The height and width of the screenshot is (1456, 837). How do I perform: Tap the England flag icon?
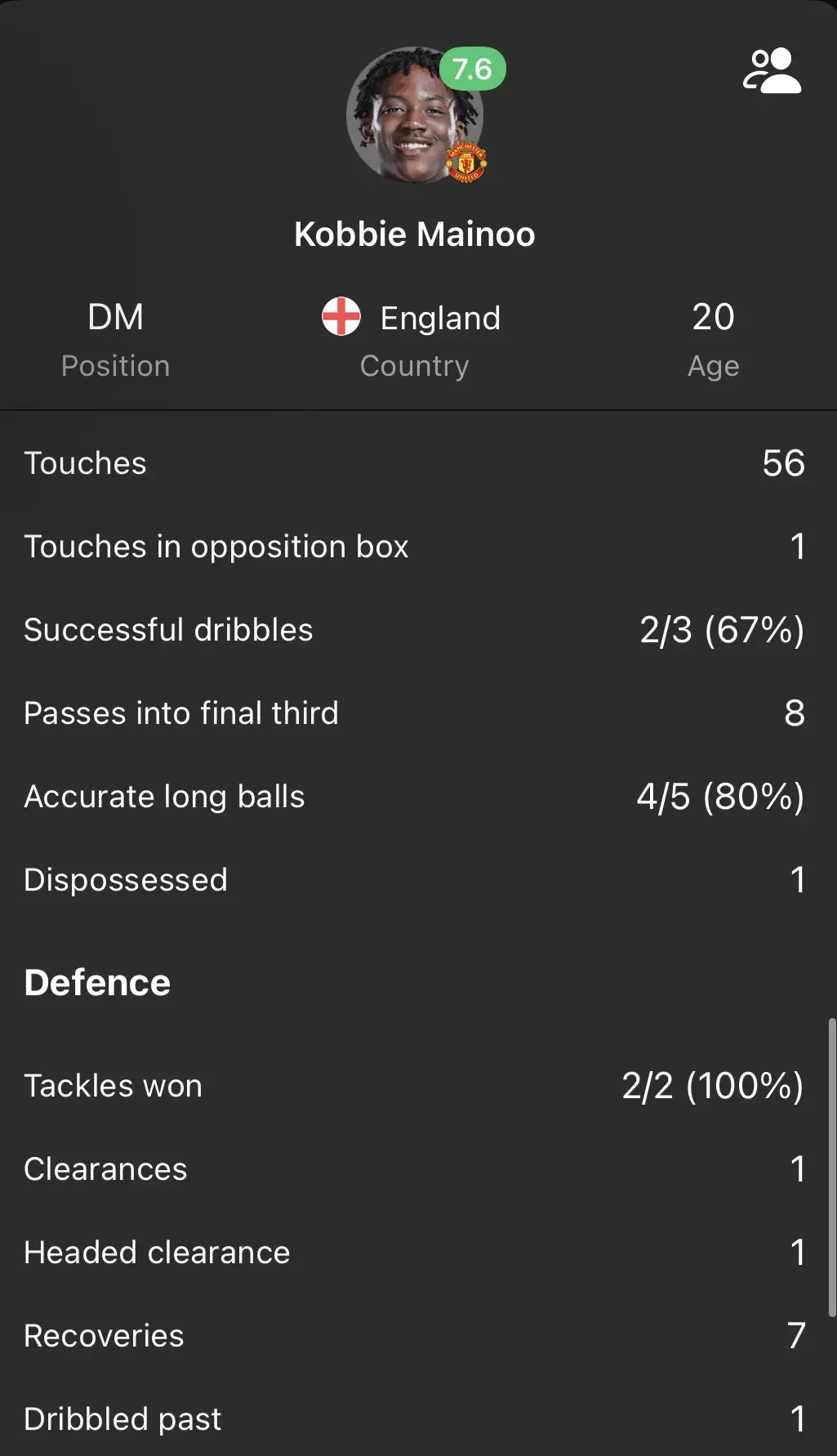point(341,316)
